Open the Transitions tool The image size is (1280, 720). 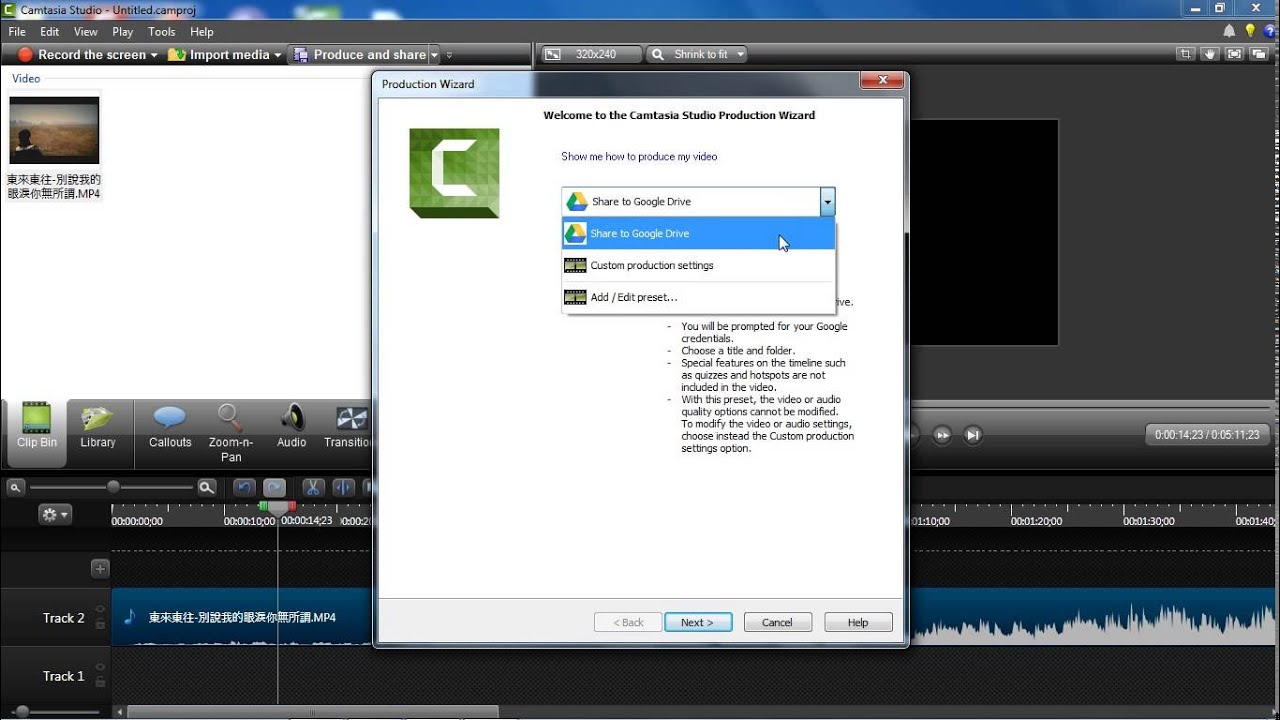tap(348, 428)
